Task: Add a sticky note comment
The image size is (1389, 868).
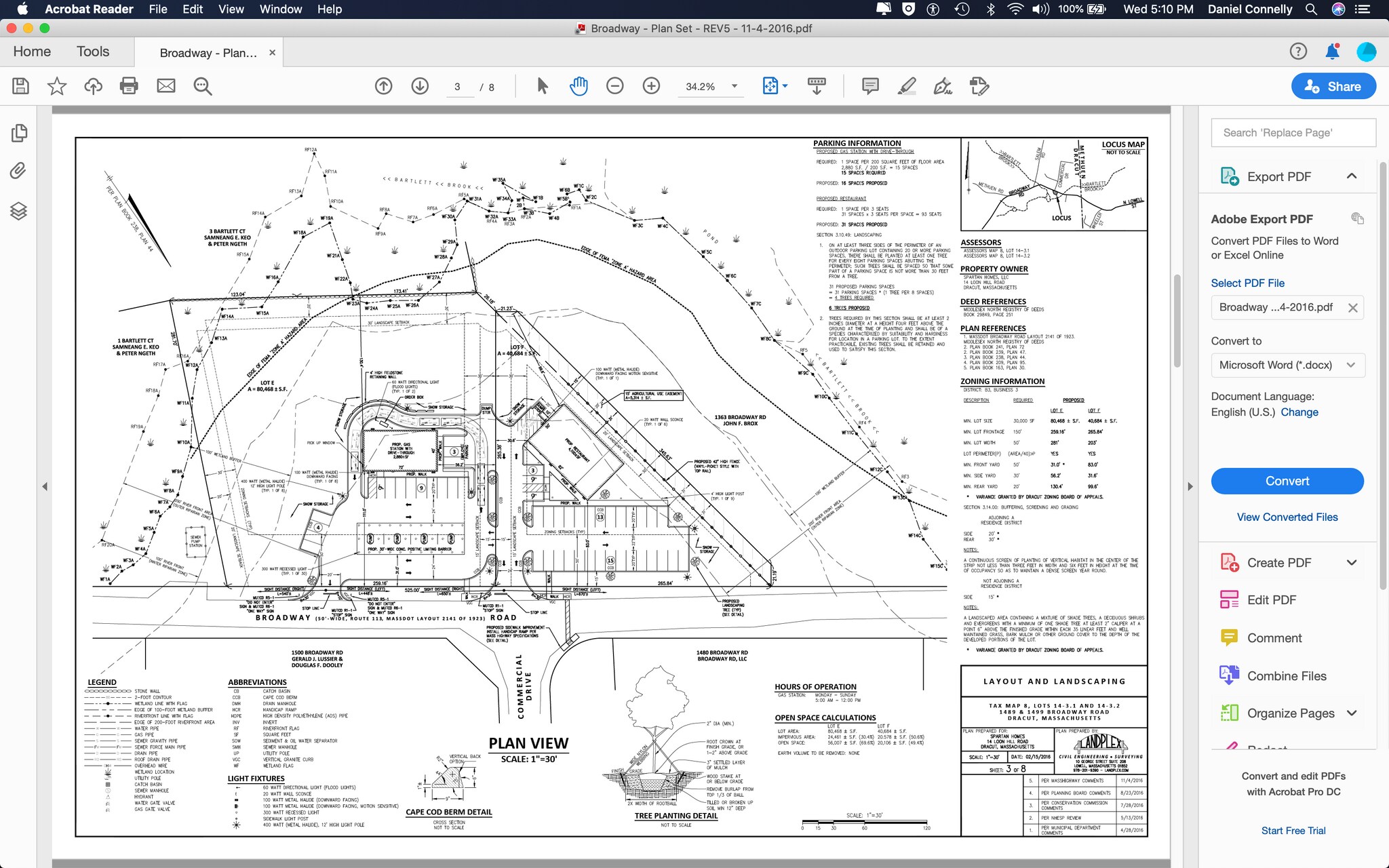Action: tap(870, 86)
